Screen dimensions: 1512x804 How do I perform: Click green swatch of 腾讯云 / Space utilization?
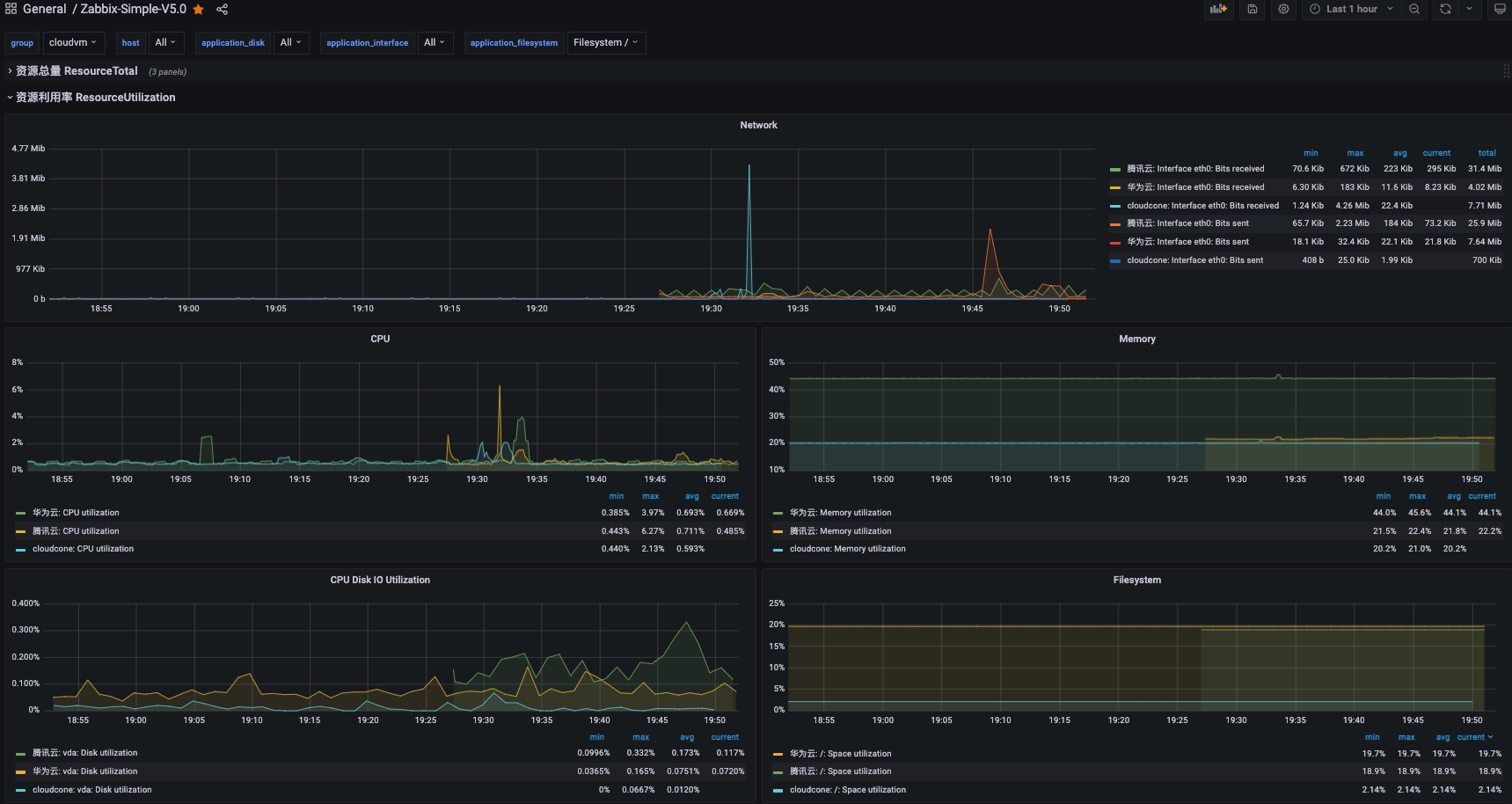click(778, 771)
